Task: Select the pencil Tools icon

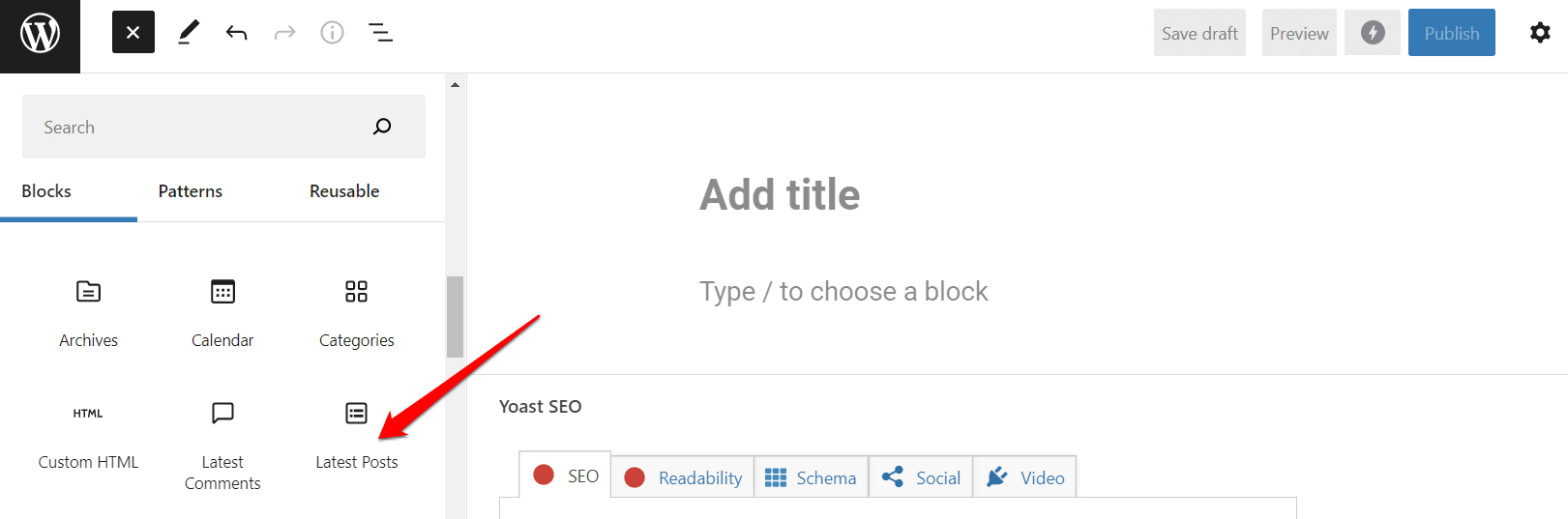Action: click(x=189, y=33)
